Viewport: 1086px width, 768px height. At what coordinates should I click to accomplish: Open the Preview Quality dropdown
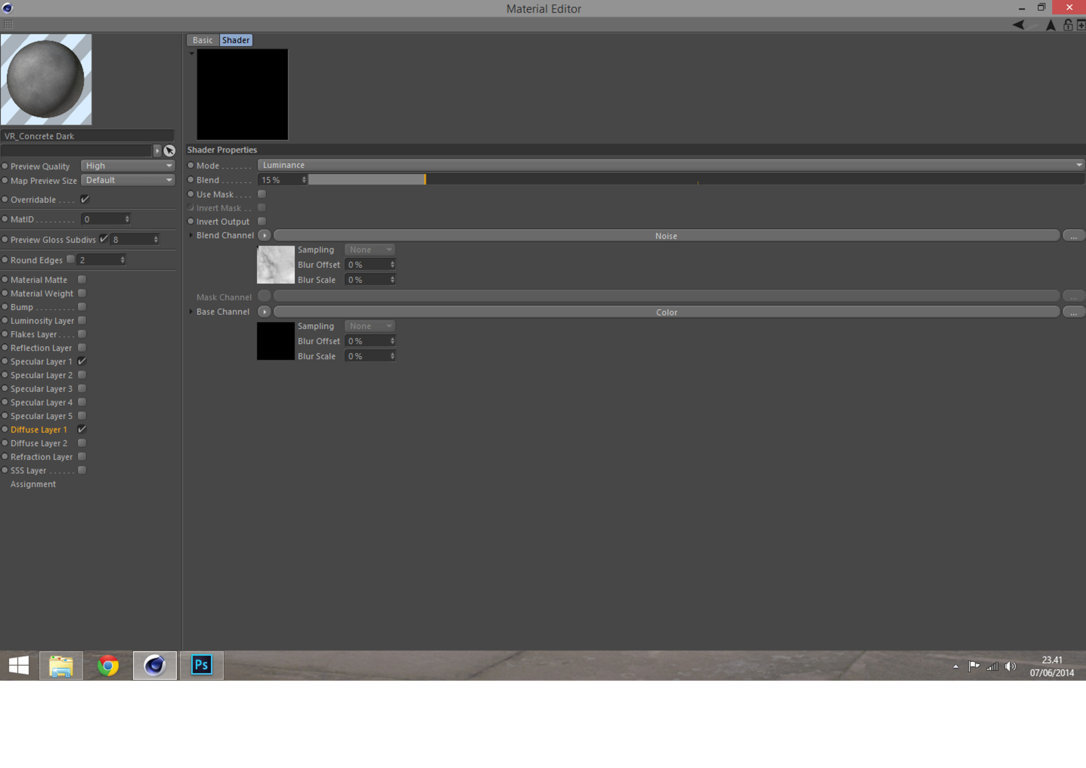(127, 166)
